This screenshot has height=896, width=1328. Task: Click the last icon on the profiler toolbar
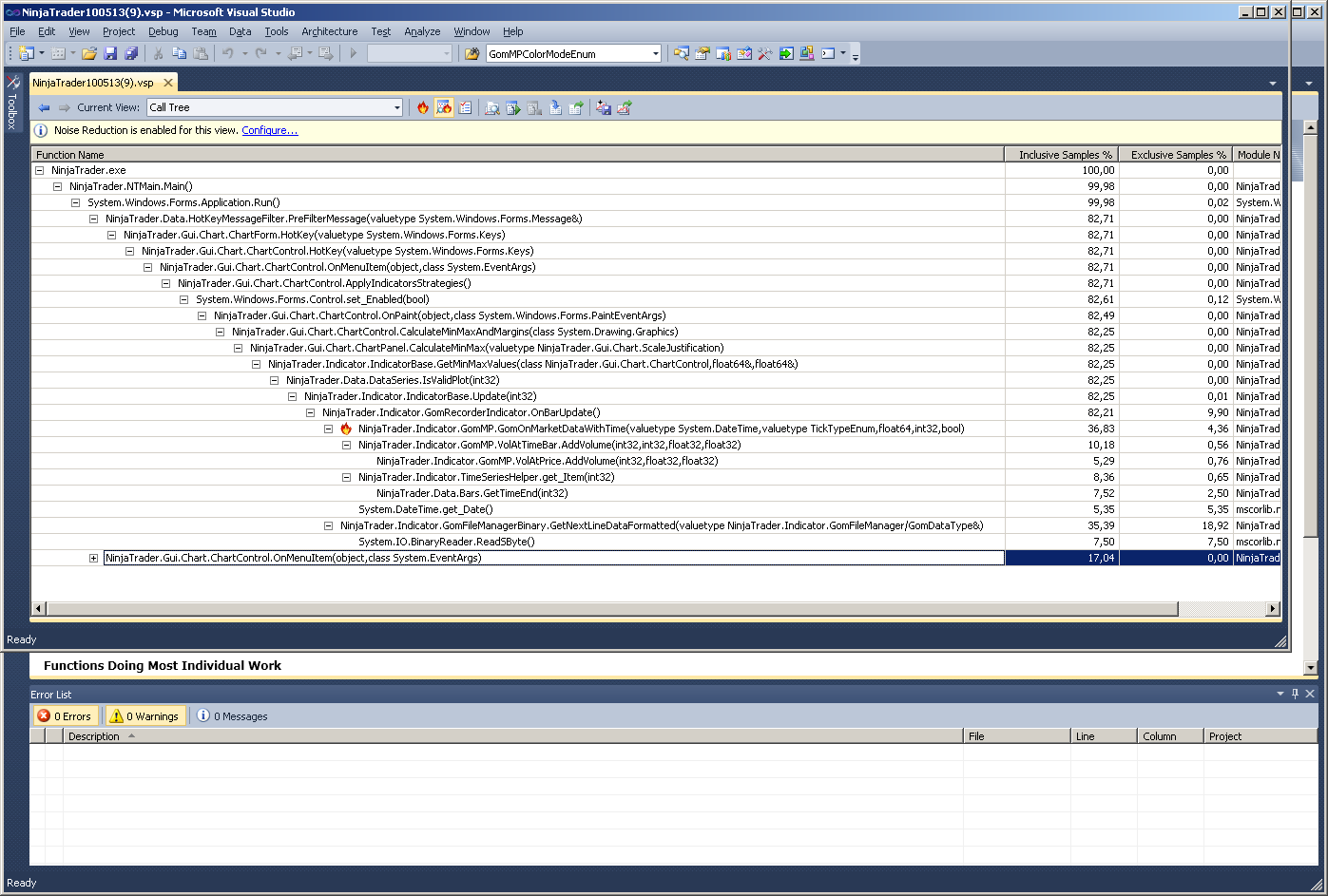pyautogui.click(x=625, y=108)
